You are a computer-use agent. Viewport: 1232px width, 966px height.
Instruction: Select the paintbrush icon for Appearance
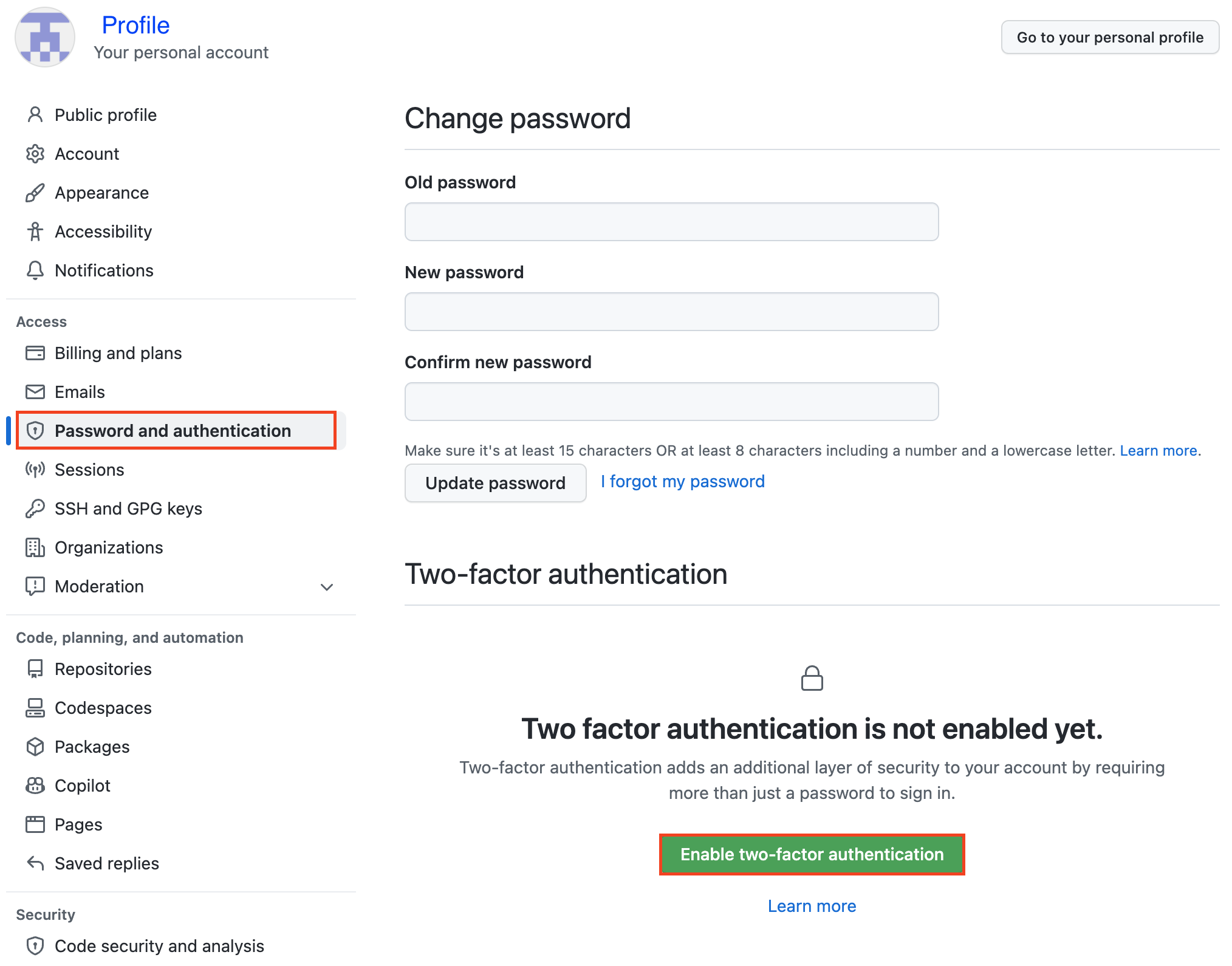click(35, 193)
